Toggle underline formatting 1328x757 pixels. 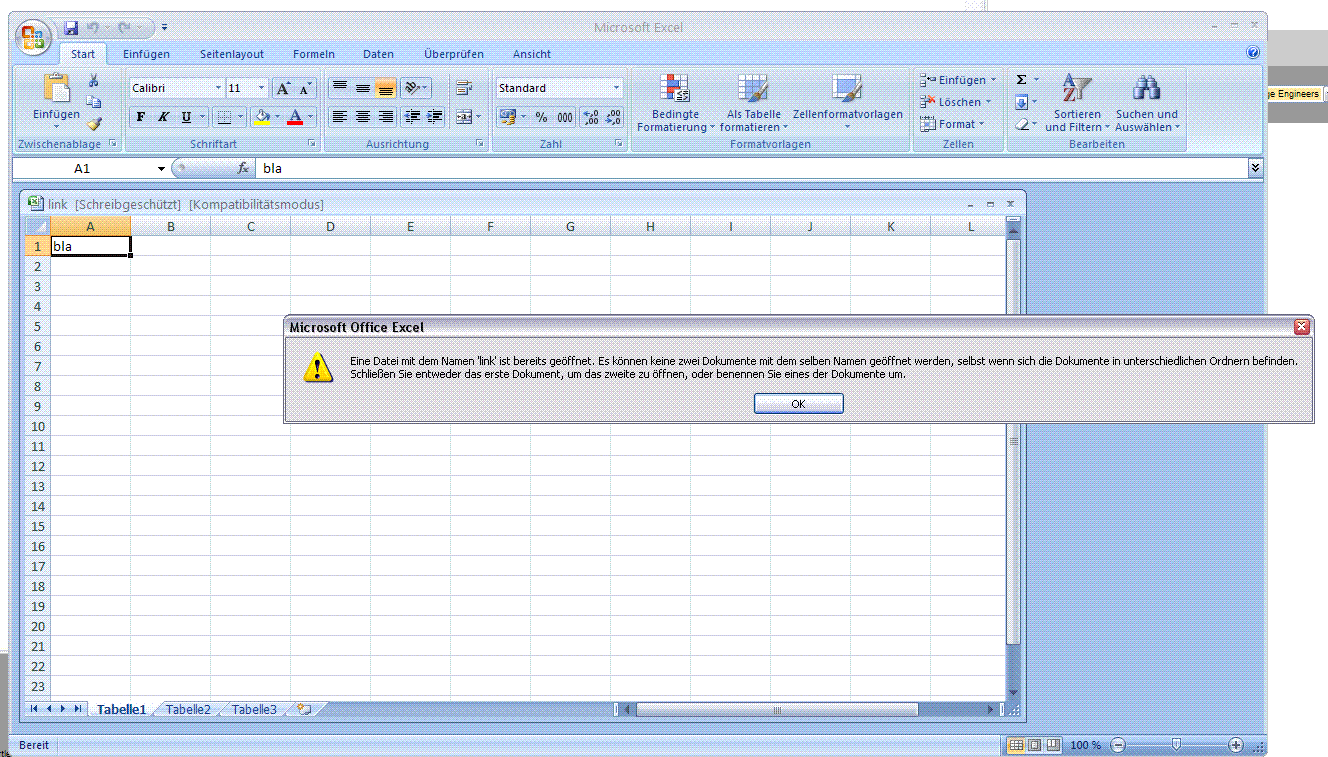point(186,117)
